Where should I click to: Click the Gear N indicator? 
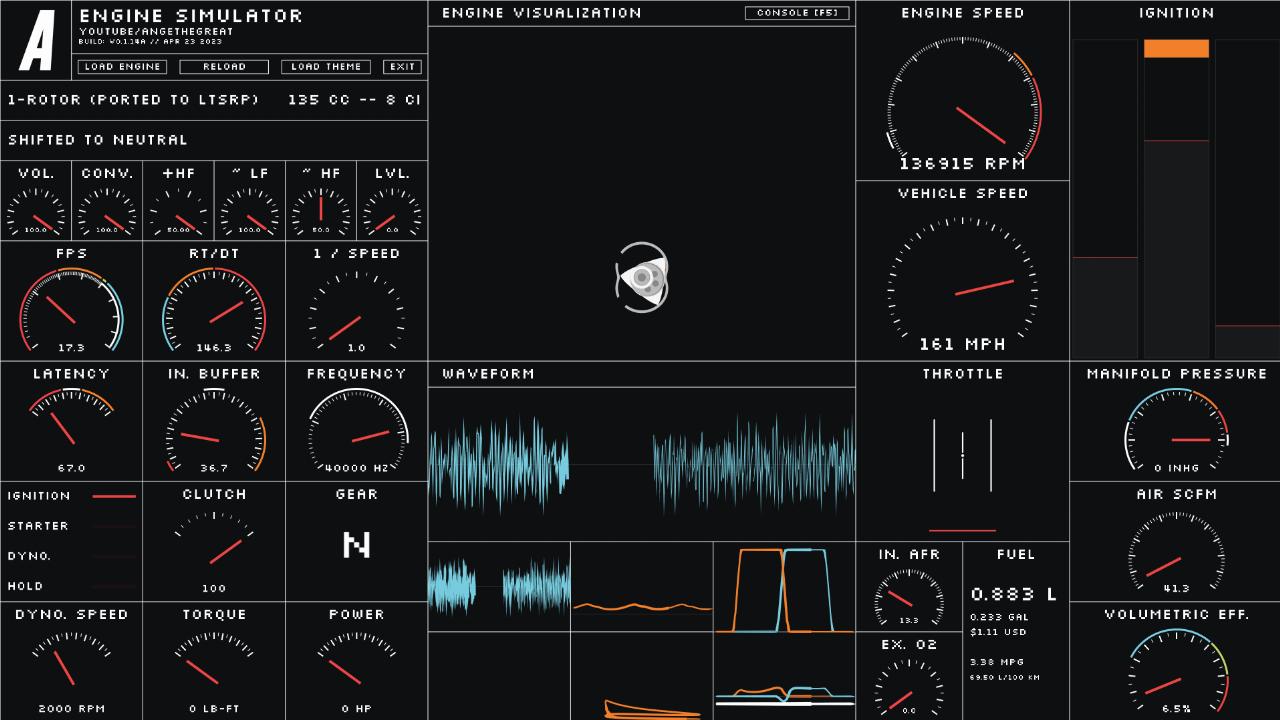357,545
